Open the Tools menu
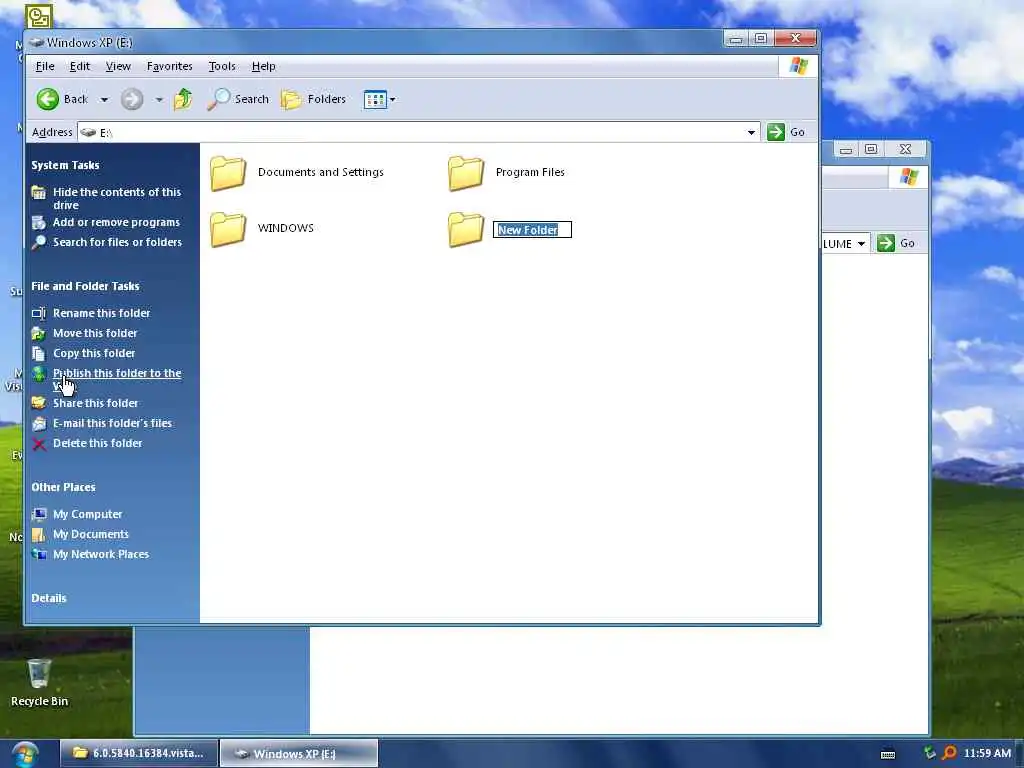 coord(221,66)
